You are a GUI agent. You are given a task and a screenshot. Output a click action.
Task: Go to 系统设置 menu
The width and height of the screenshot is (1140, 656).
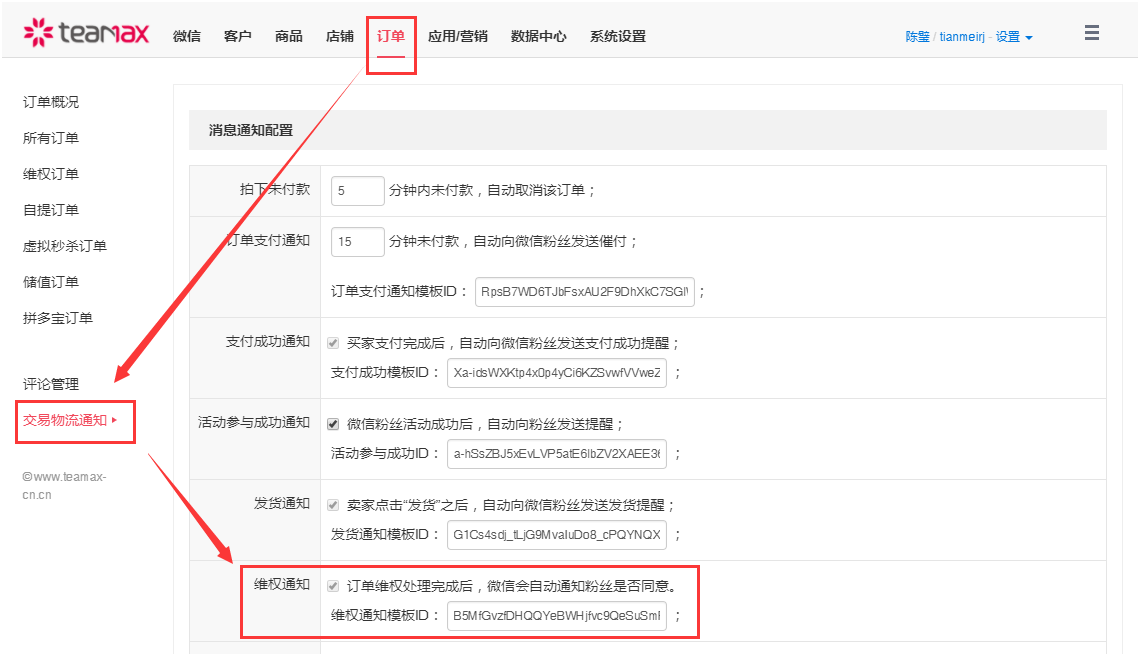[x=617, y=36]
